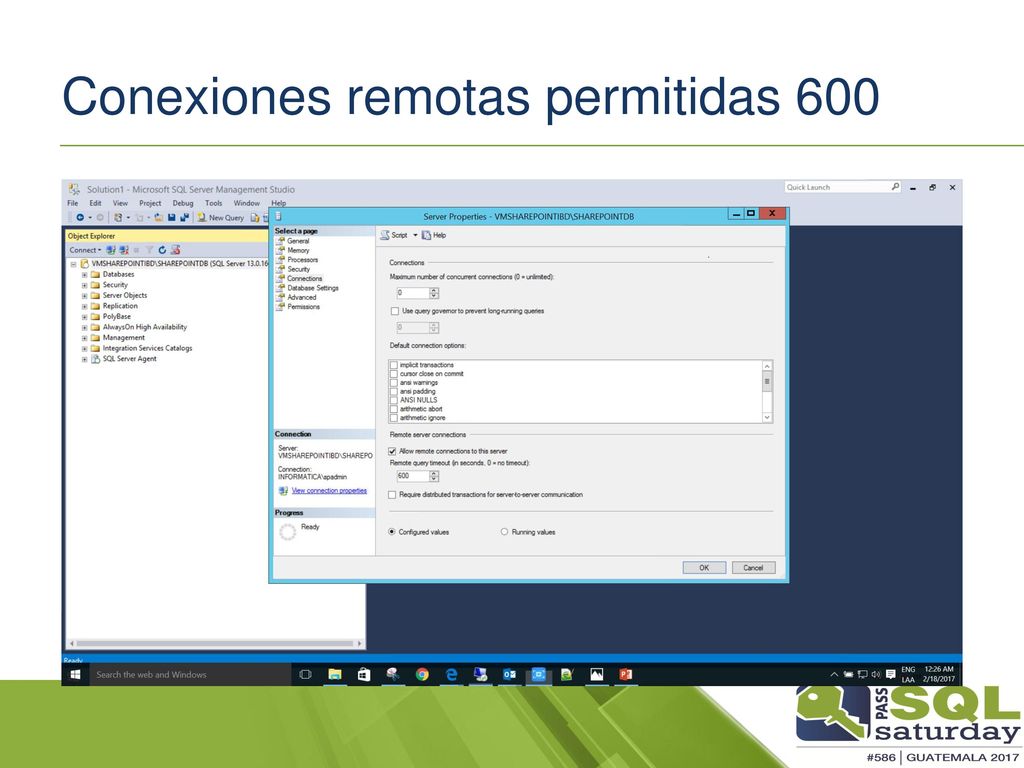
Task: Click stepper arrows of maximum concurrent connections
Action: (434, 293)
